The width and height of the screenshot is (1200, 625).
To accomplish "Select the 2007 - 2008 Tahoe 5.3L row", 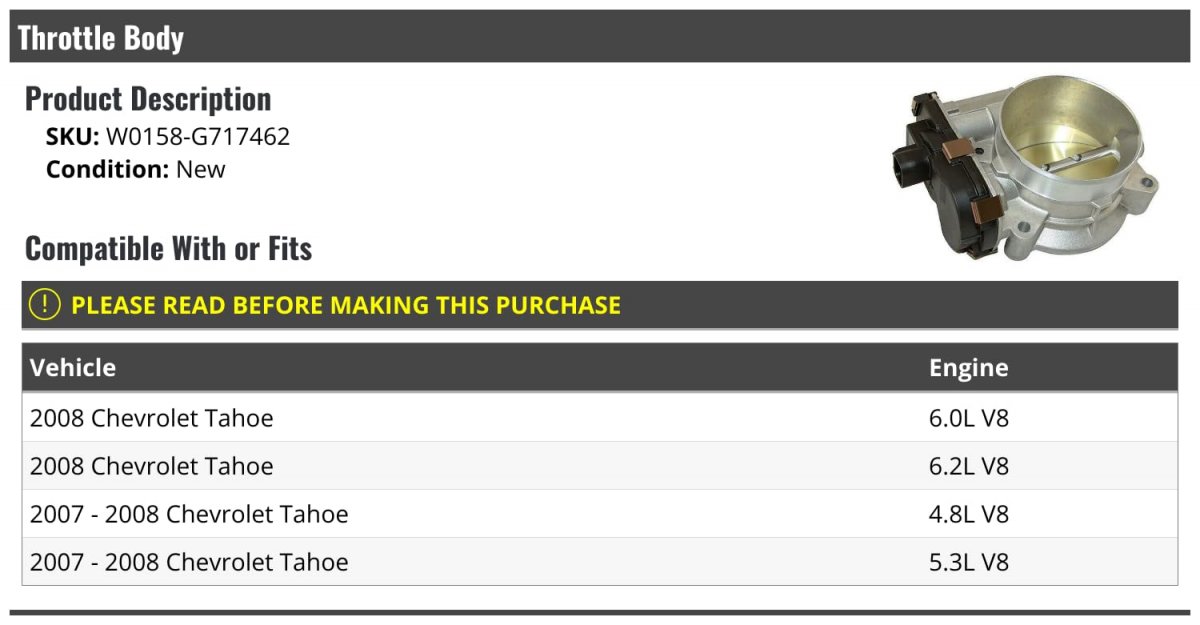I will [600, 562].
